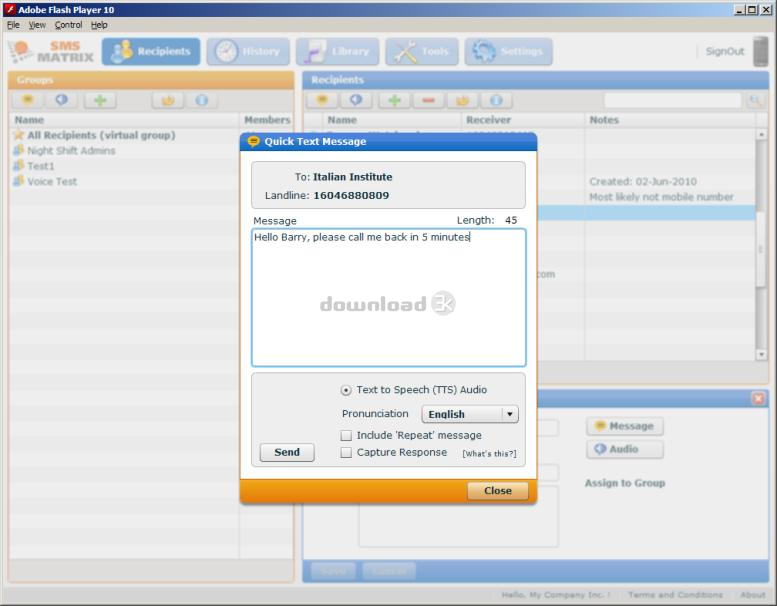Enable Include 'Repeat' message checkbox

(x=346, y=436)
